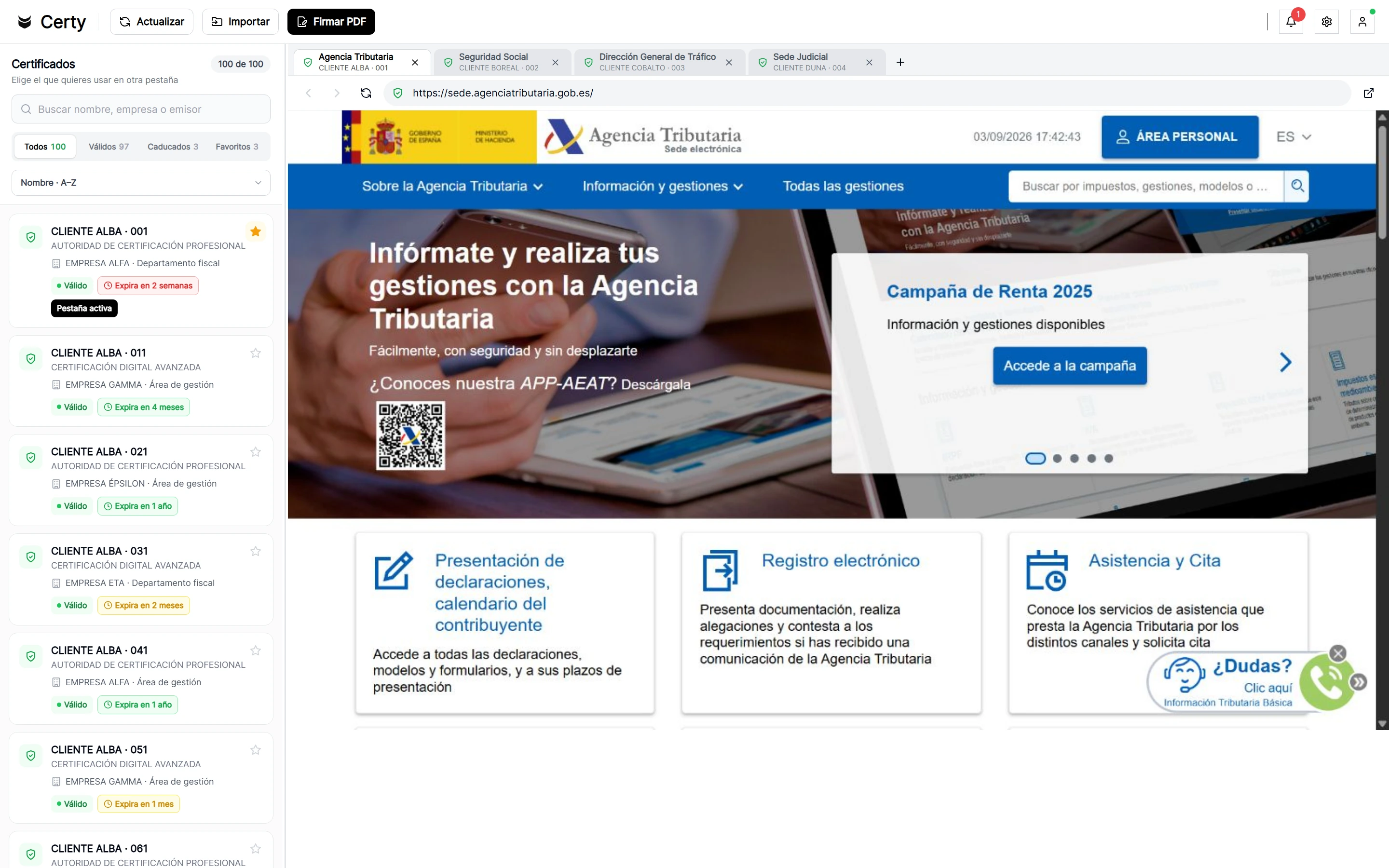This screenshot has width=1389, height=868.
Task: Open the ES language dropdown
Action: pos(1293,136)
